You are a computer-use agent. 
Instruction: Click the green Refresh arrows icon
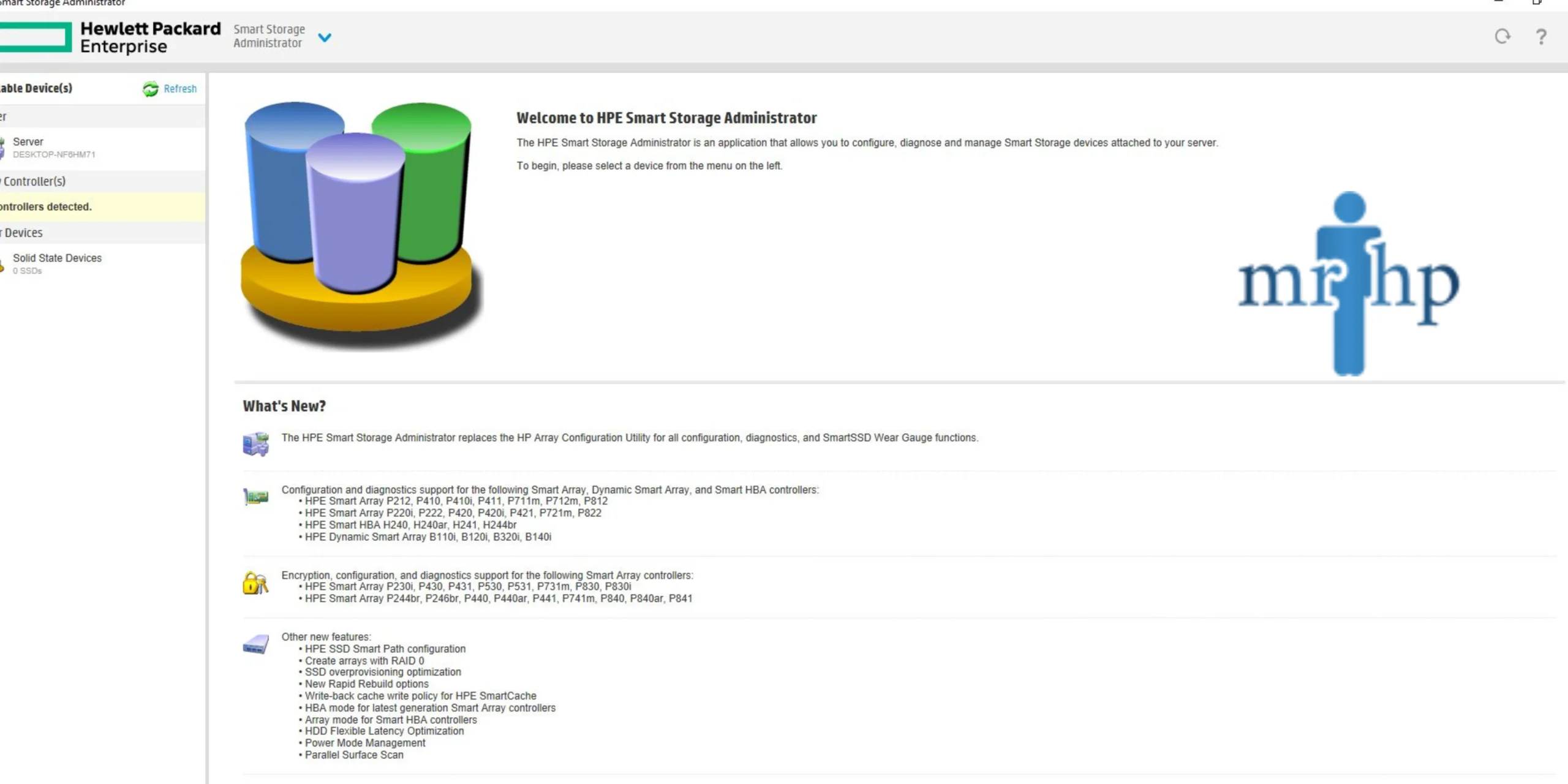tap(150, 89)
